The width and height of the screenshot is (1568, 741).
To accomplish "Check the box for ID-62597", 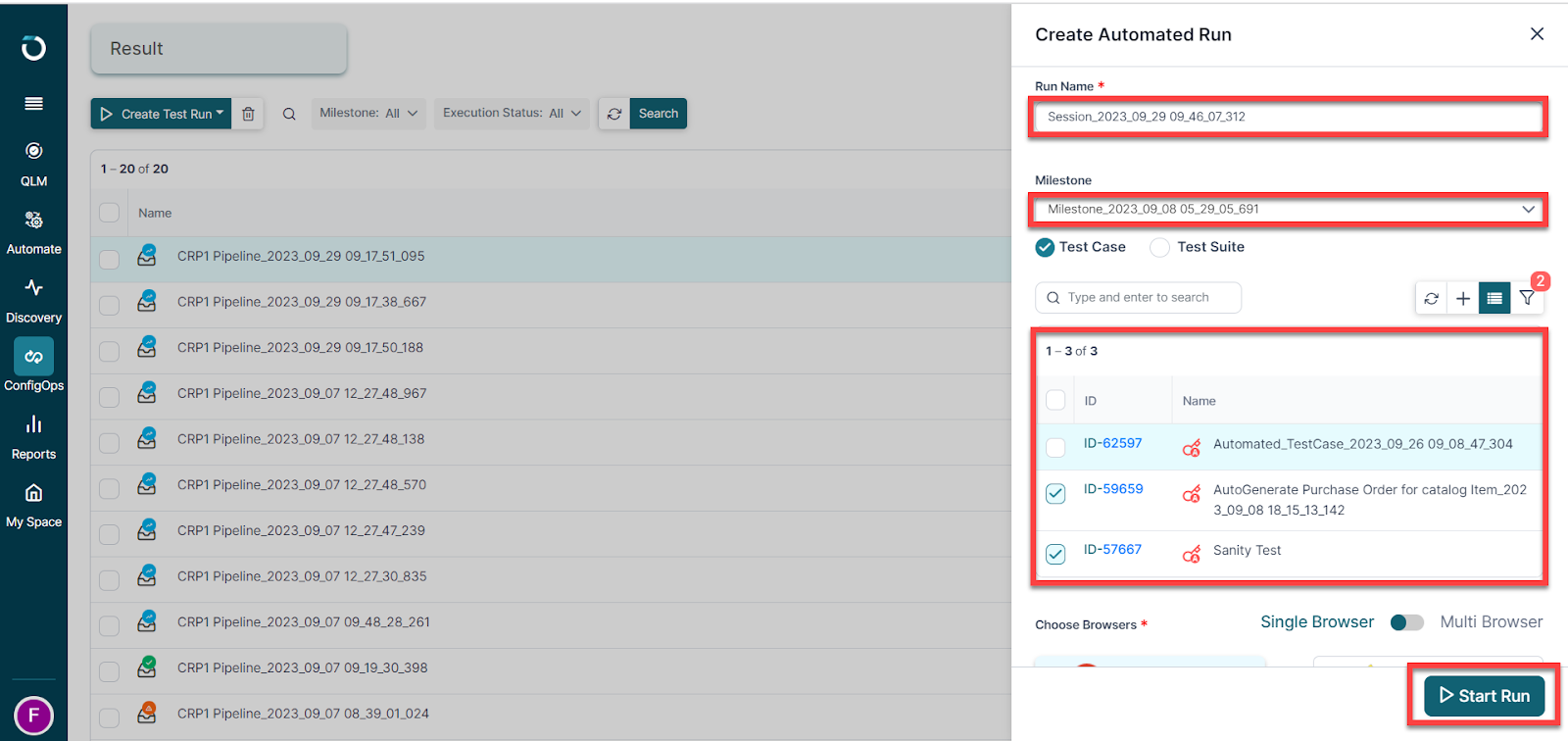I will coord(1055,448).
